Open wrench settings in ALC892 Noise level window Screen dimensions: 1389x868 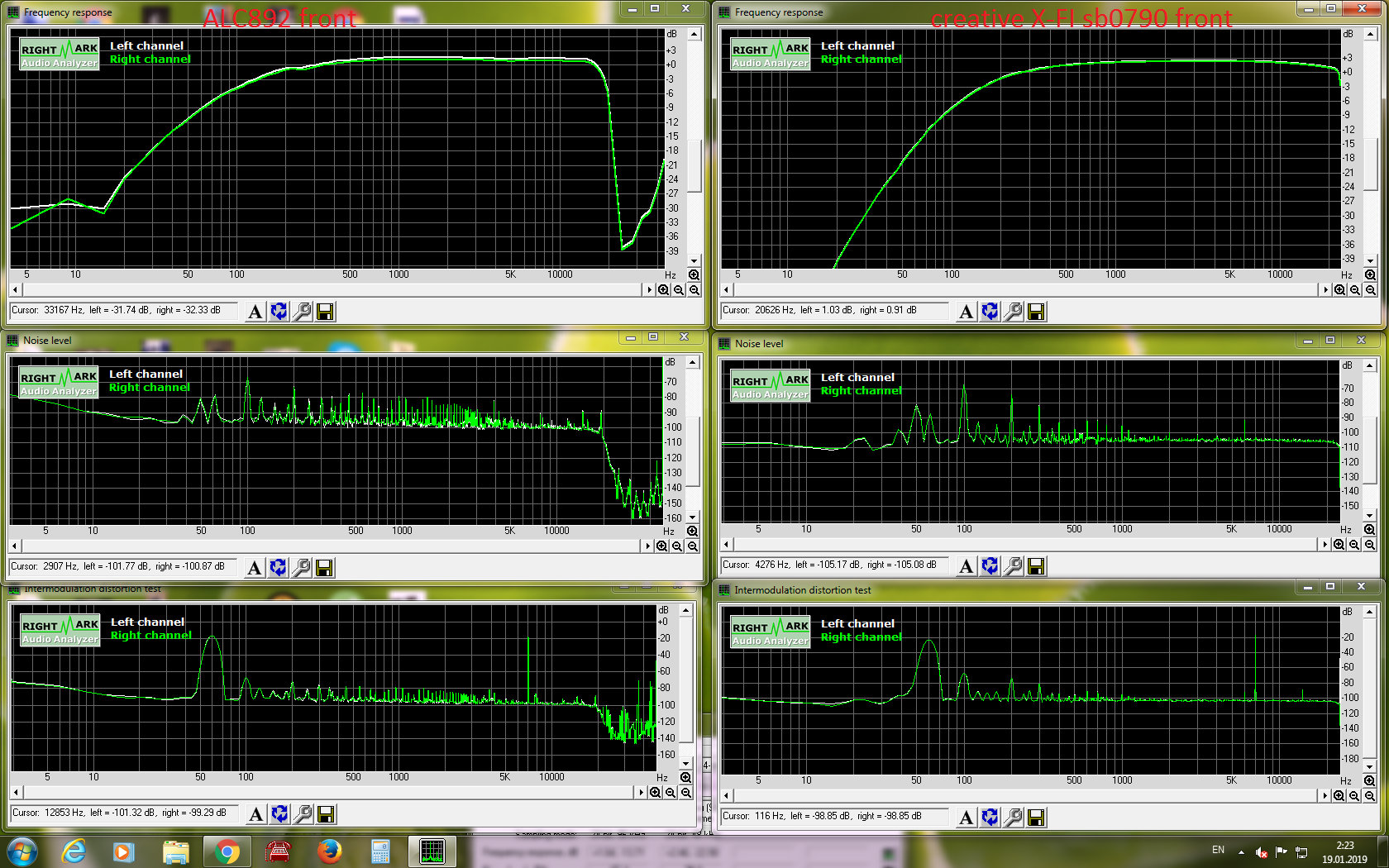coord(302,568)
